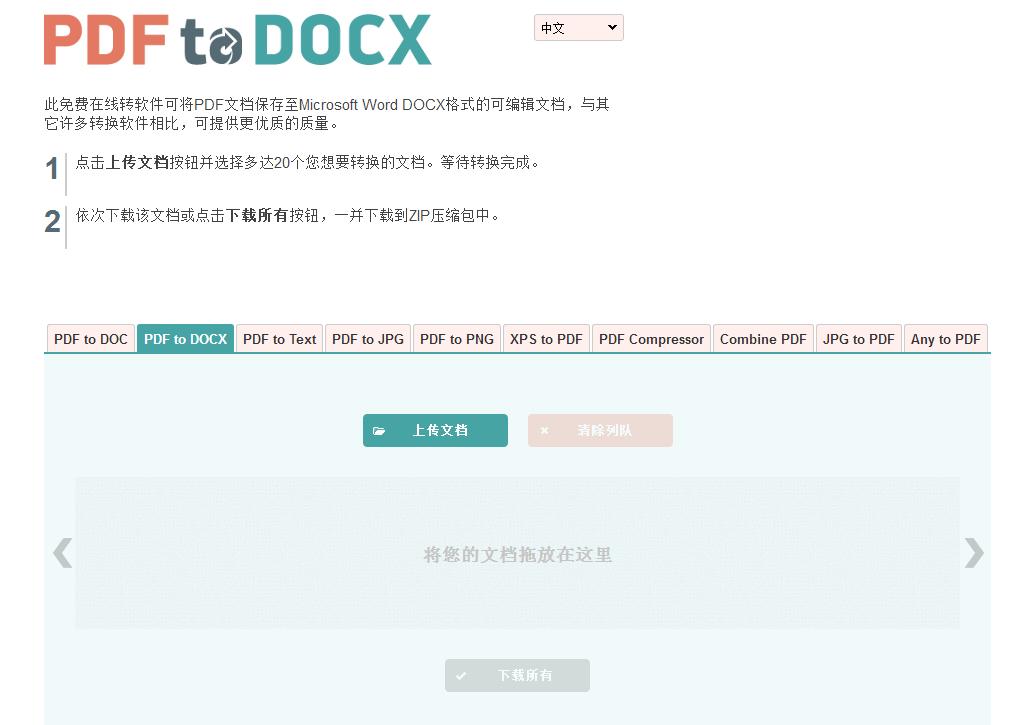Open the 中文 language dropdown
Image resolution: width=1032 pixels, height=725 pixels.
coord(578,27)
